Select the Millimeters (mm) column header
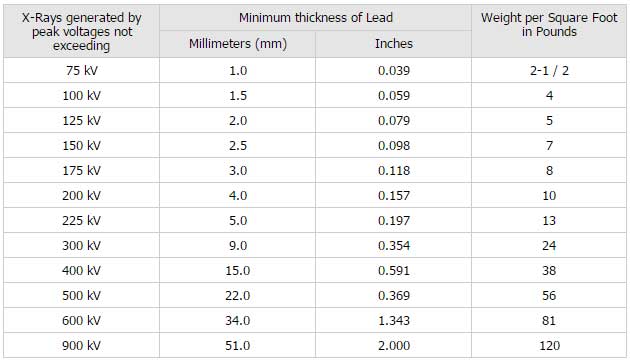The height and width of the screenshot is (361, 630). click(238, 43)
